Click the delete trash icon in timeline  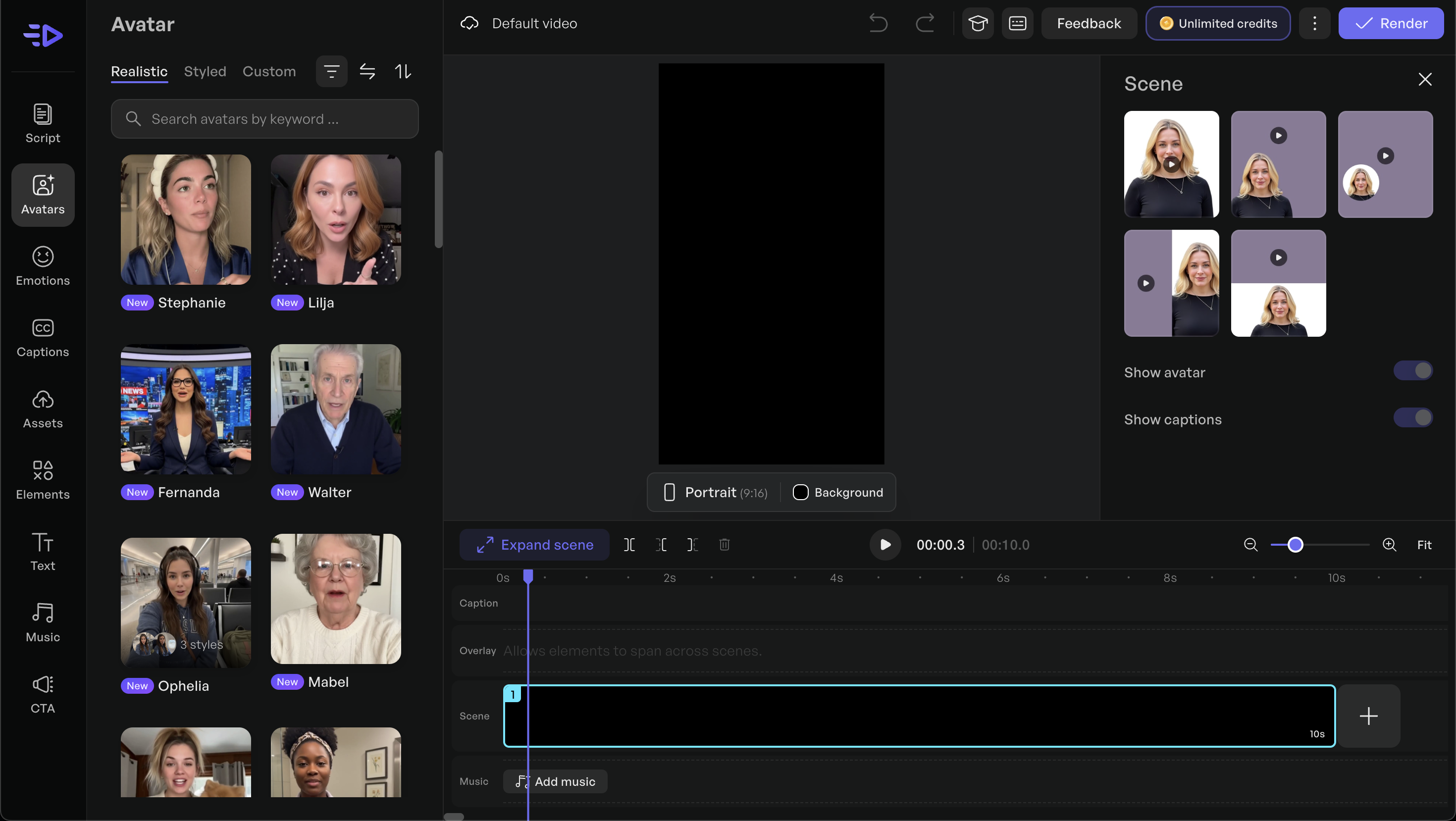(724, 545)
